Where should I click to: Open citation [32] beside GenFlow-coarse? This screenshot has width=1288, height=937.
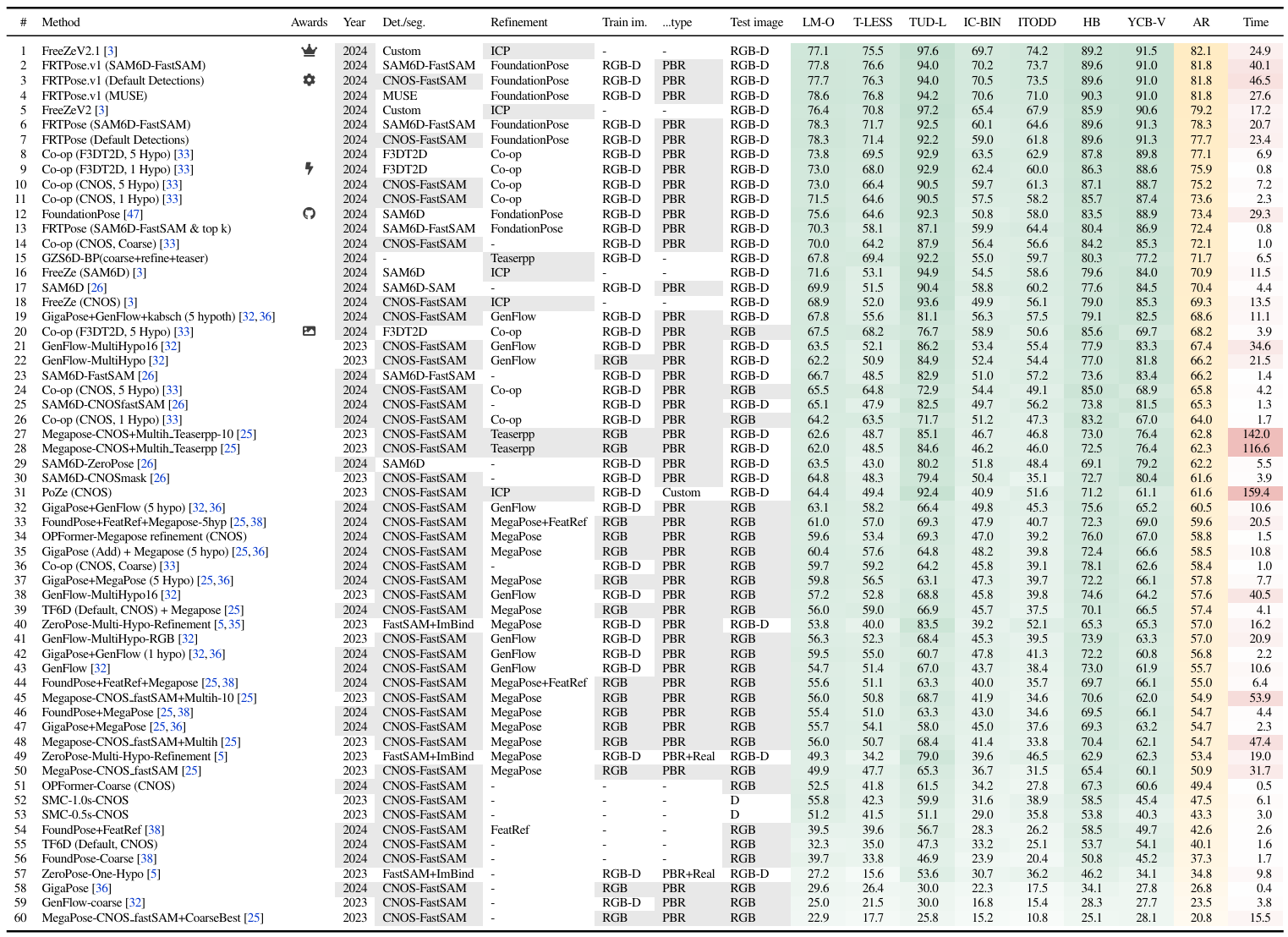[x=134, y=902]
